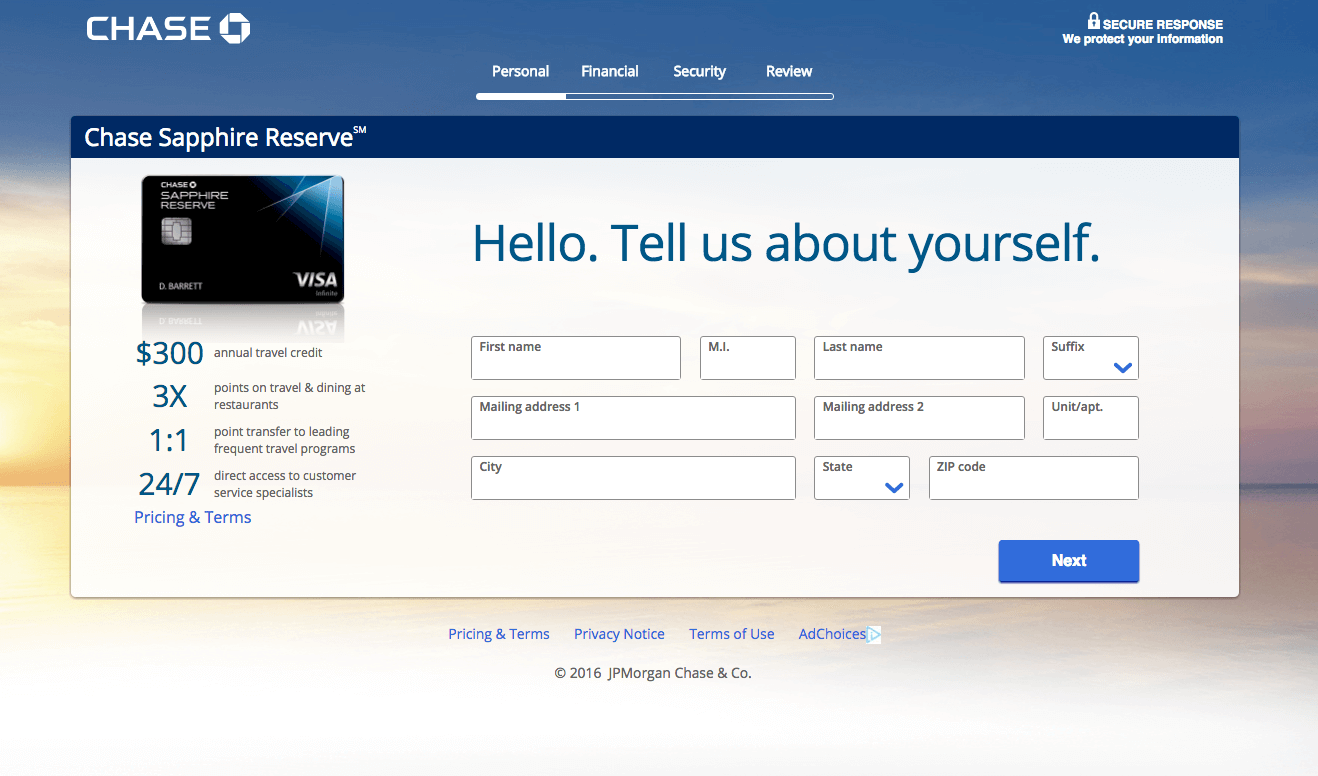
Task: Click the application progress bar
Action: pos(655,96)
